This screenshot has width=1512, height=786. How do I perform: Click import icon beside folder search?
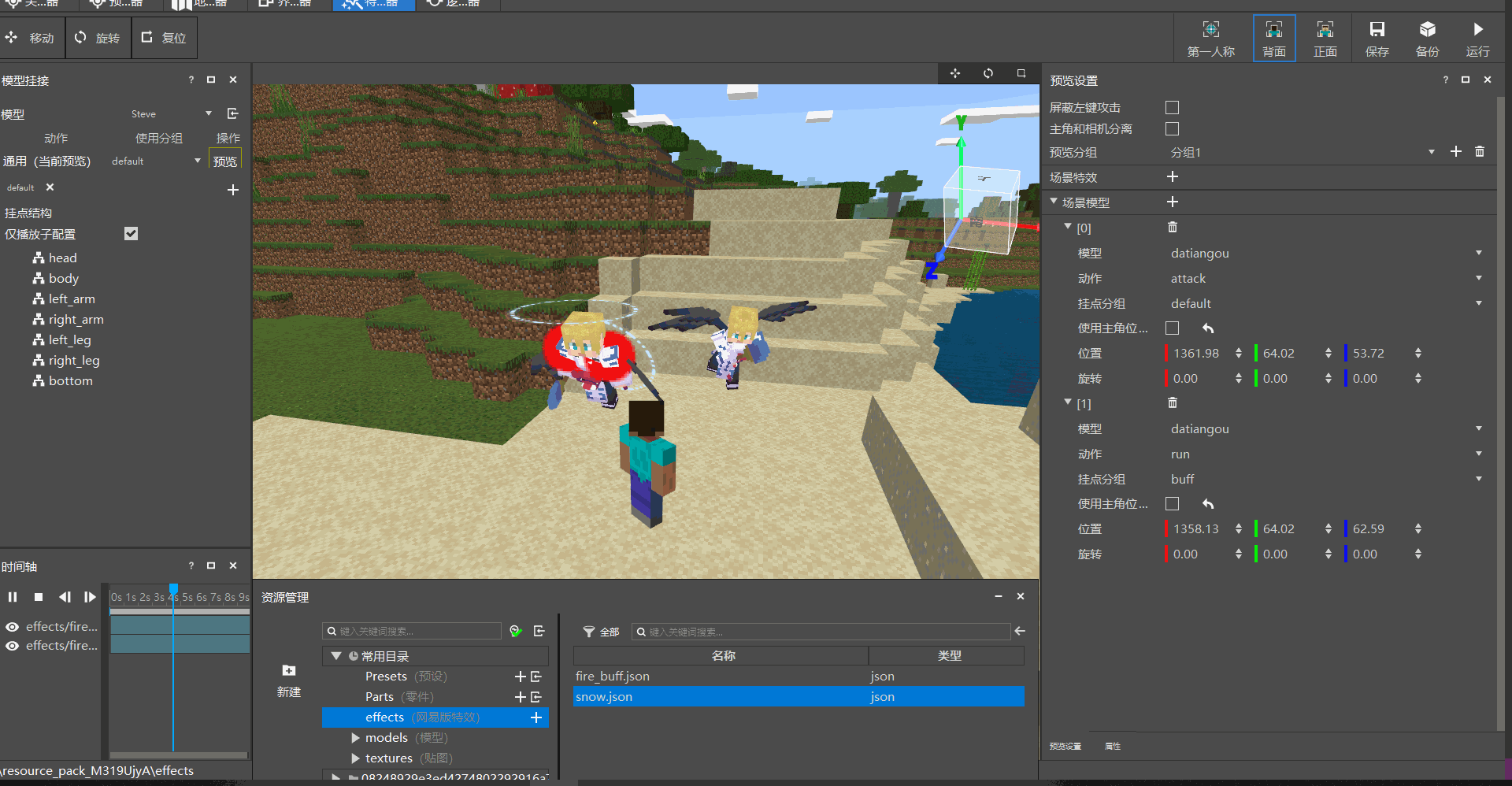click(539, 631)
